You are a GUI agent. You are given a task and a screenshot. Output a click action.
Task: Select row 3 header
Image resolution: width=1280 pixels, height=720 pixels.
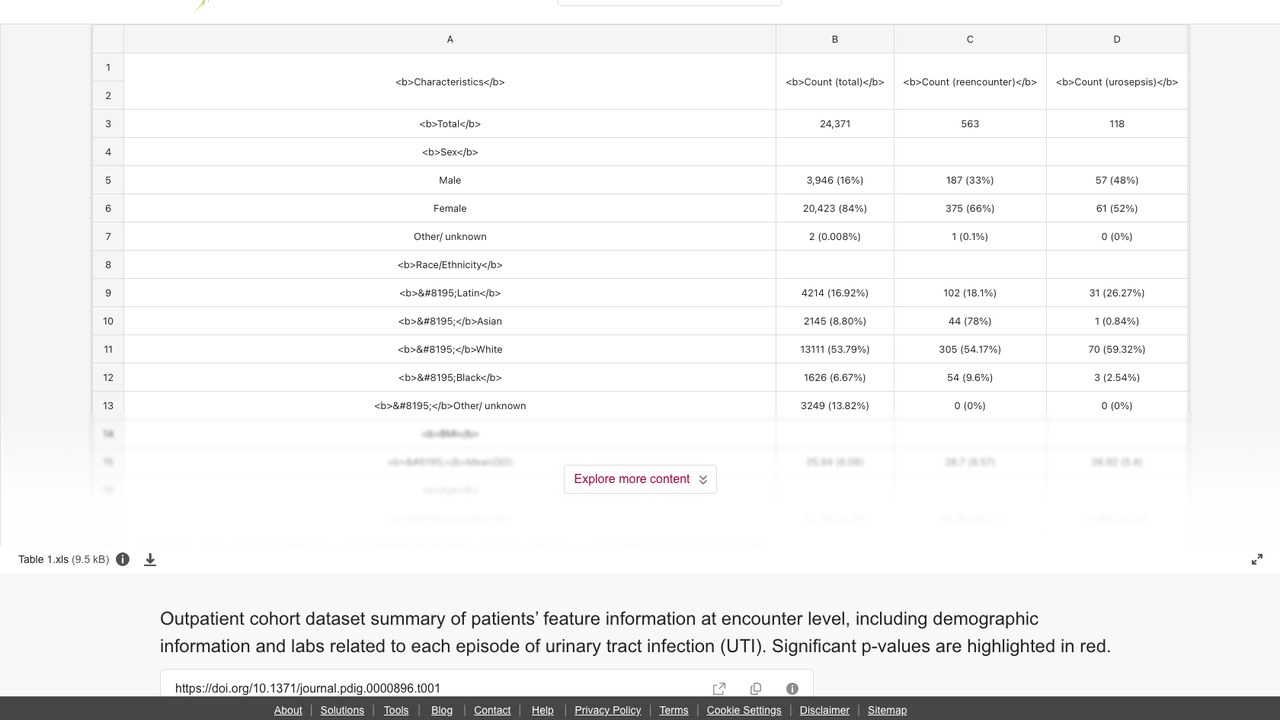(x=108, y=124)
